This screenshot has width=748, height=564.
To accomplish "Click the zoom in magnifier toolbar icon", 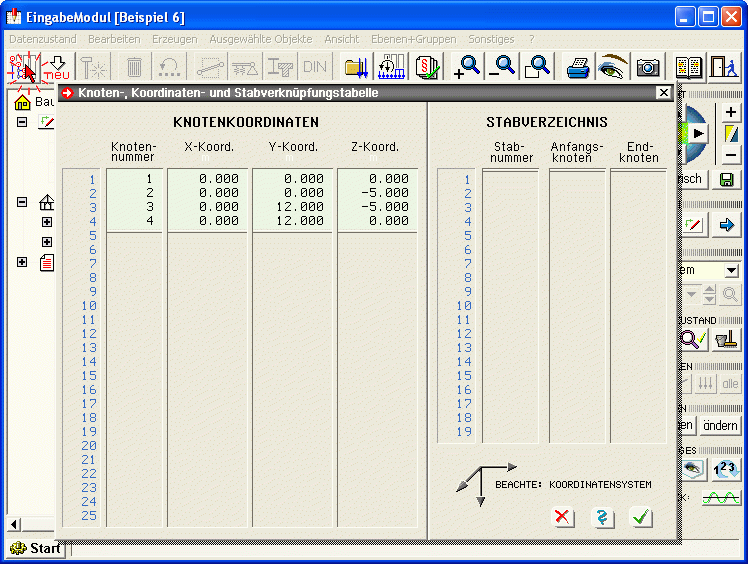I will point(466,67).
